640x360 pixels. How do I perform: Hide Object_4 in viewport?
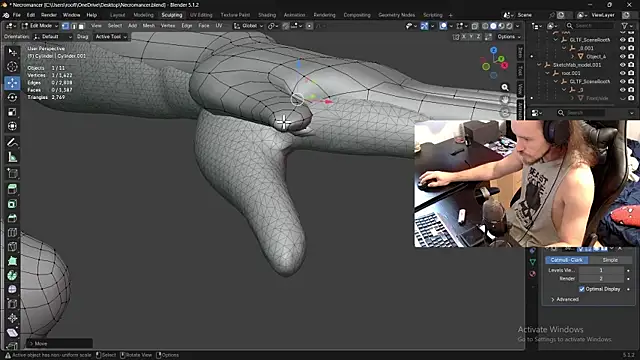(x=623, y=56)
